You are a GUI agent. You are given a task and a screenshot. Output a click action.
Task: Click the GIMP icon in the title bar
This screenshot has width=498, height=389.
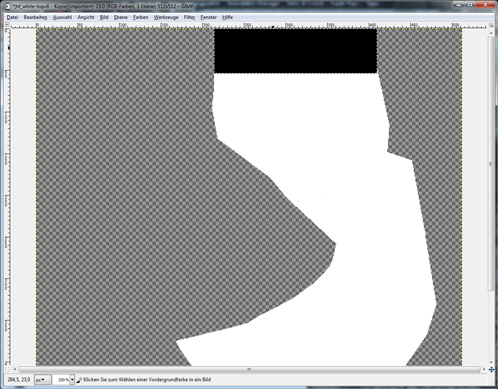(7, 6)
